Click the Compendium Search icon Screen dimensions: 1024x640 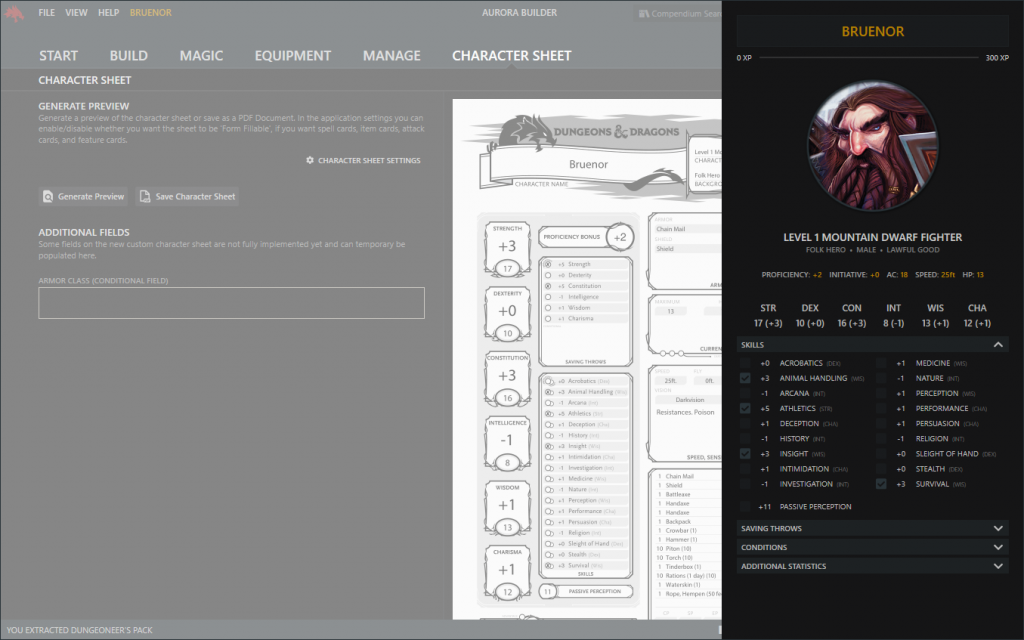[644, 13]
